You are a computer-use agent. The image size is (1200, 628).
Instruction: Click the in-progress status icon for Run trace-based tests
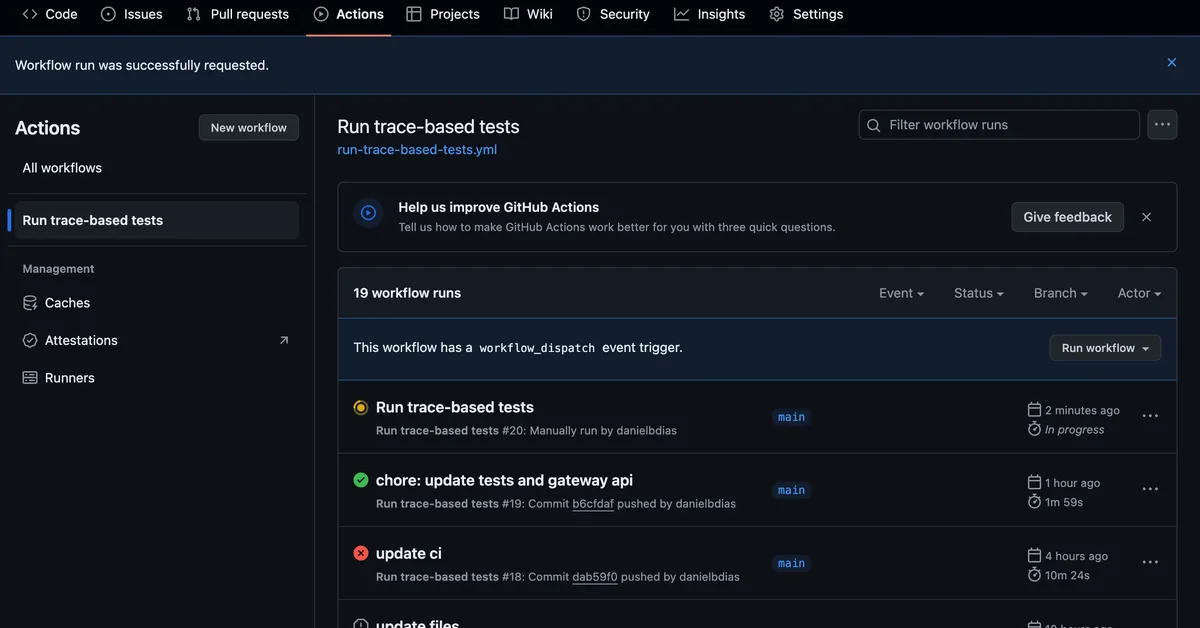tap(360, 407)
